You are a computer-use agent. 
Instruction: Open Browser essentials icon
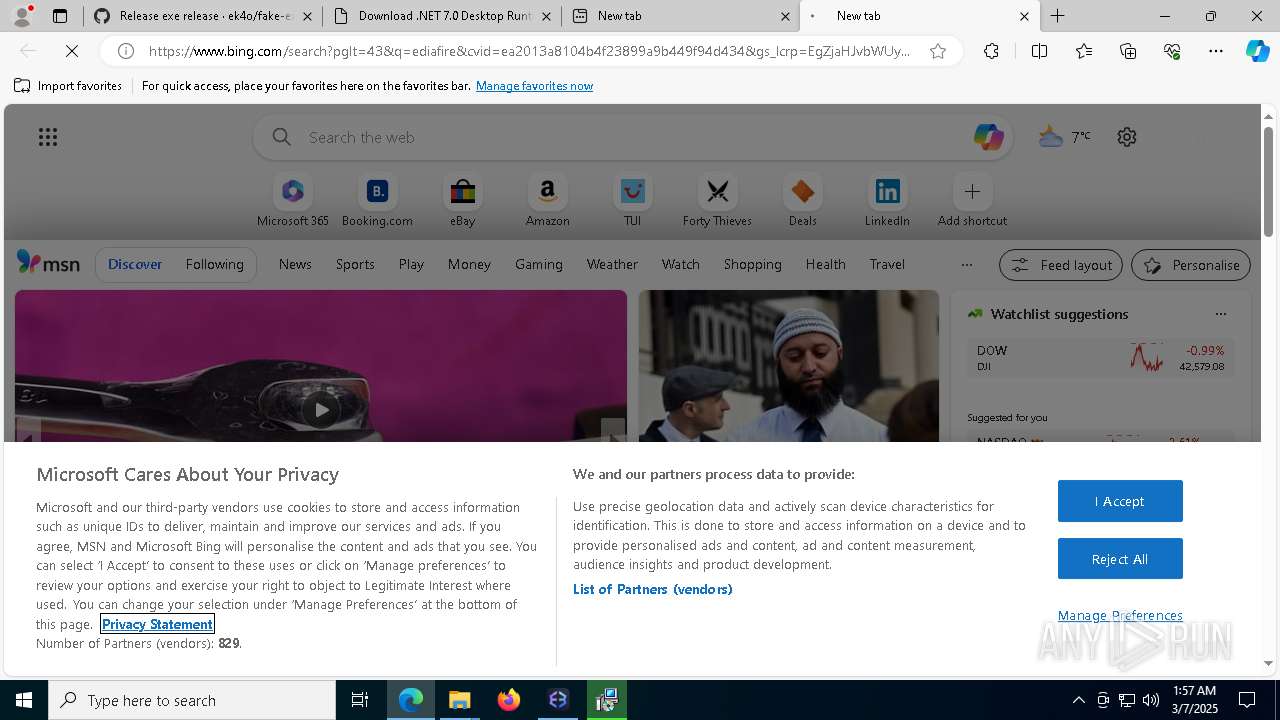1172,51
